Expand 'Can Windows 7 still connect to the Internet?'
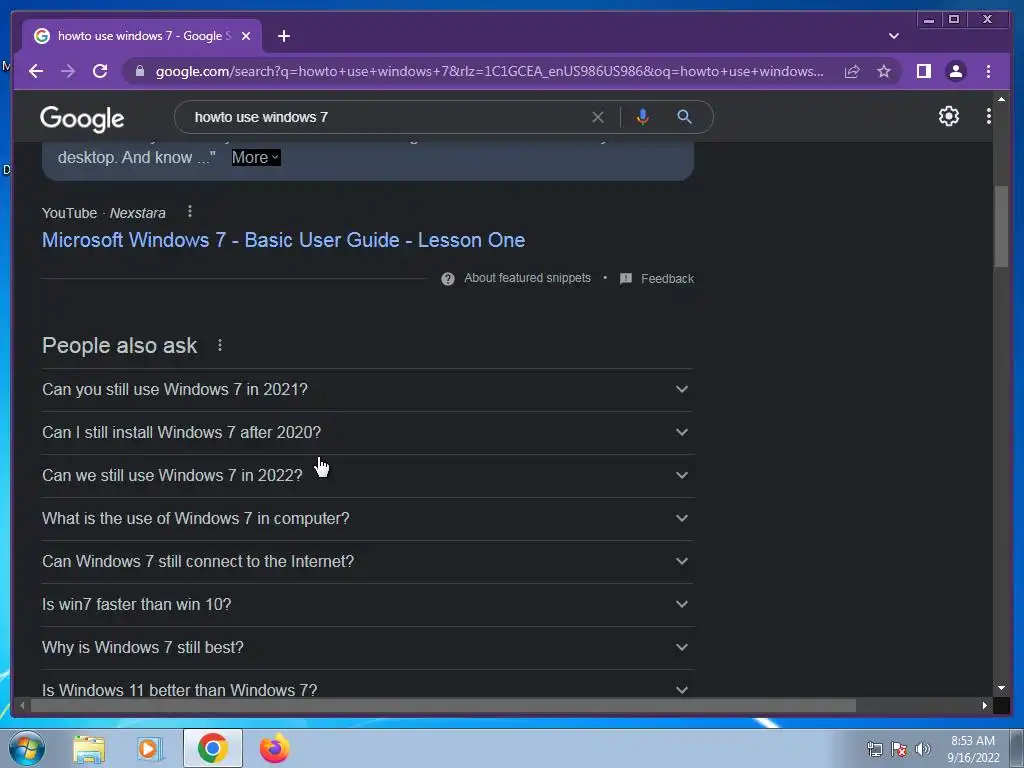The width and height of the screenshot is (1024, 768). coord(367,562)
